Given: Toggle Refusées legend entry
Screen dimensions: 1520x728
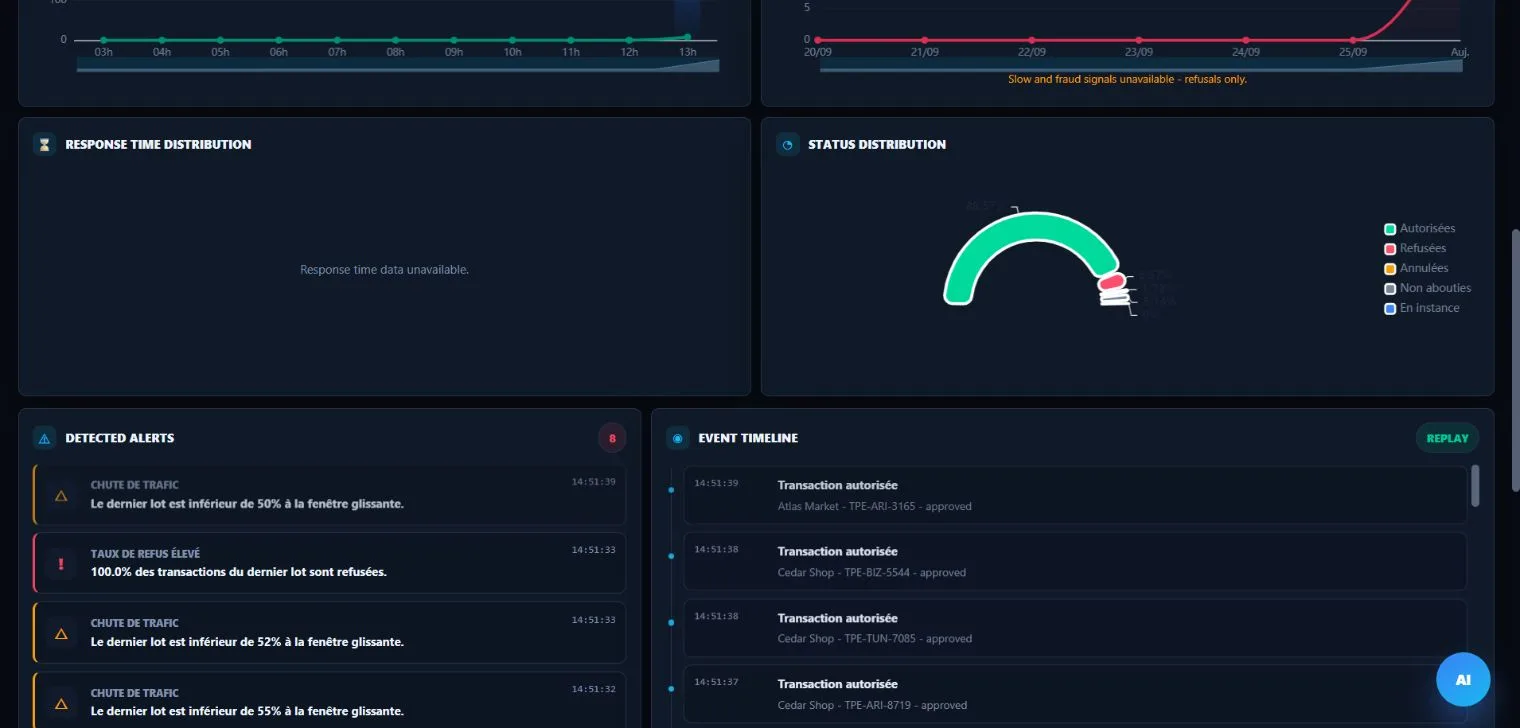Looking at the screenshot, I should [x=1415, y=248].
